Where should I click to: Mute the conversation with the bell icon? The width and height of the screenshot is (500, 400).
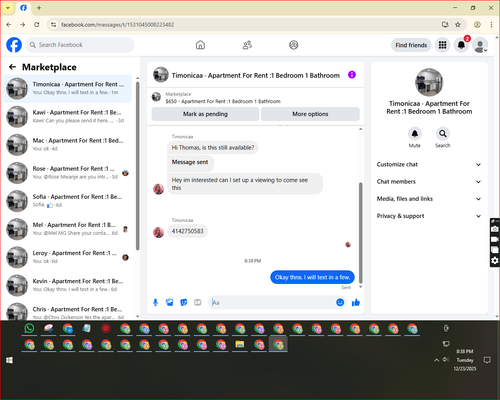pos(415,134)
